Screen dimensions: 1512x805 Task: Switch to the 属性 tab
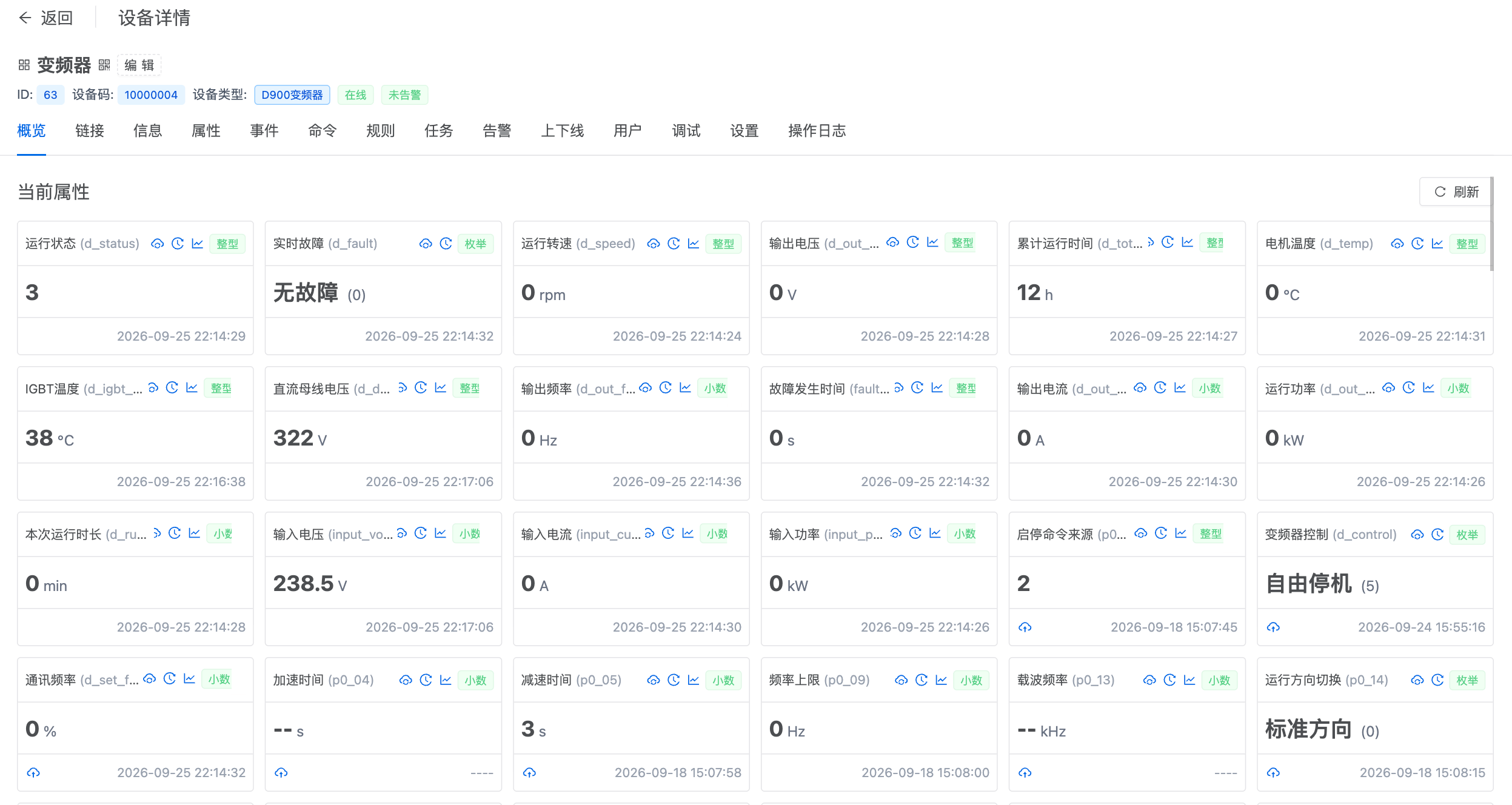pos(206,131)
